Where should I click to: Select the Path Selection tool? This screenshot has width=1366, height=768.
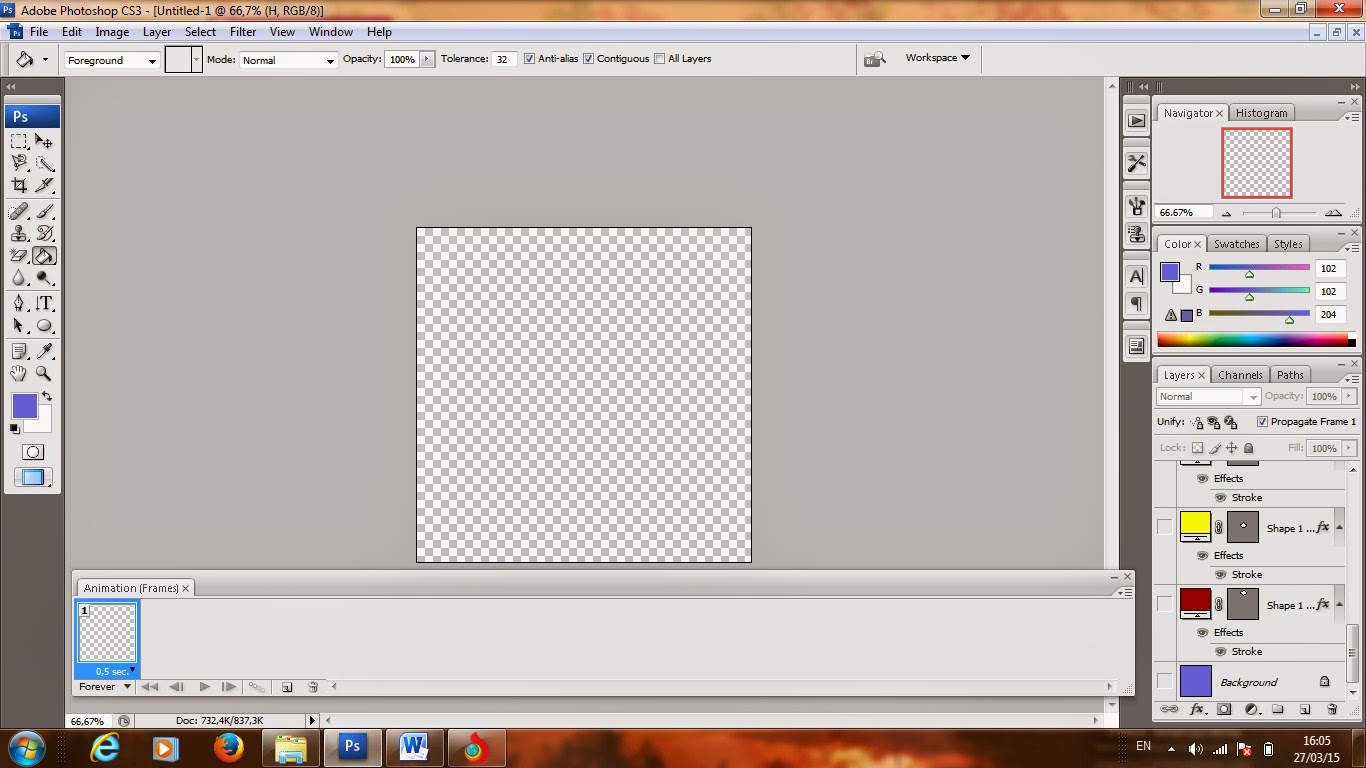click(19, 326)
